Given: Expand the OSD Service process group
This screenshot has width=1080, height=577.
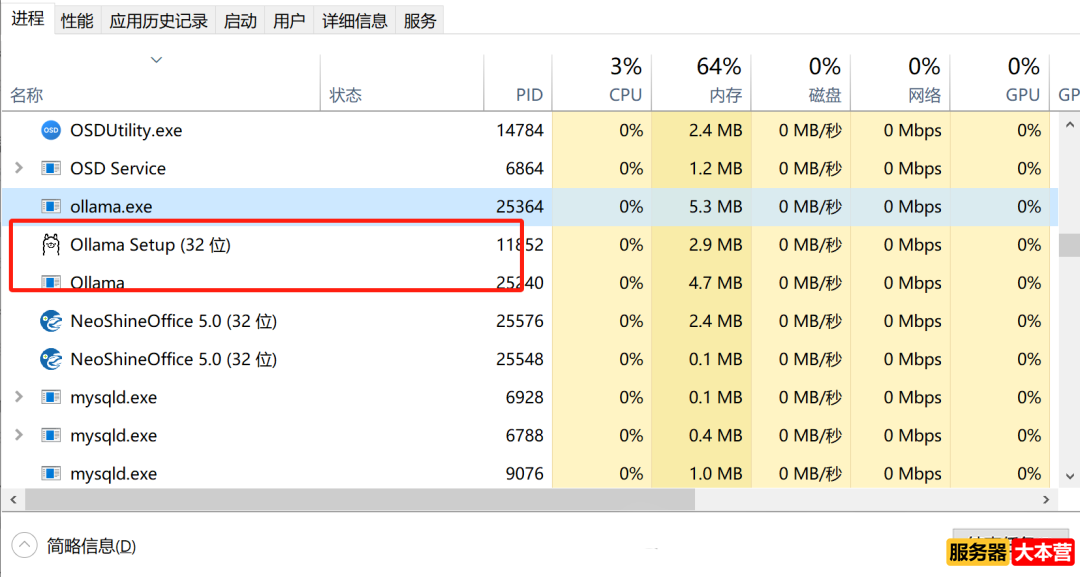Looking at the screenshot, I should 19,169.
